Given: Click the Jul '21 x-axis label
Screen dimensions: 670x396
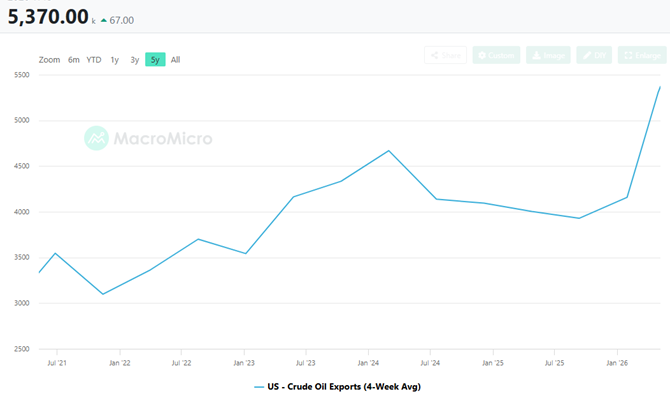Looking at the screenshot, I should pos(57,363).
